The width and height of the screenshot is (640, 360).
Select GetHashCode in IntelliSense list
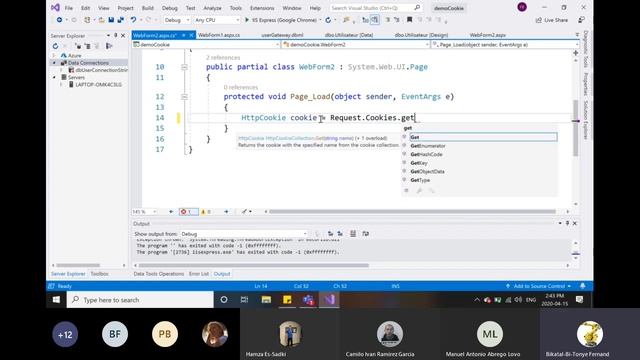tap(426, 154)
